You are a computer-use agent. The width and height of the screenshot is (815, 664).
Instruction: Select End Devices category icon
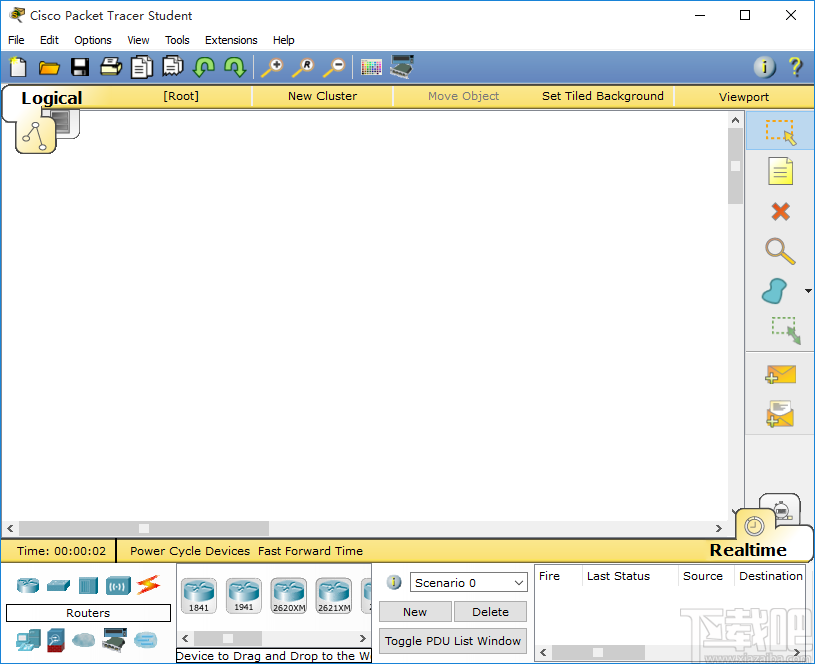28,641
